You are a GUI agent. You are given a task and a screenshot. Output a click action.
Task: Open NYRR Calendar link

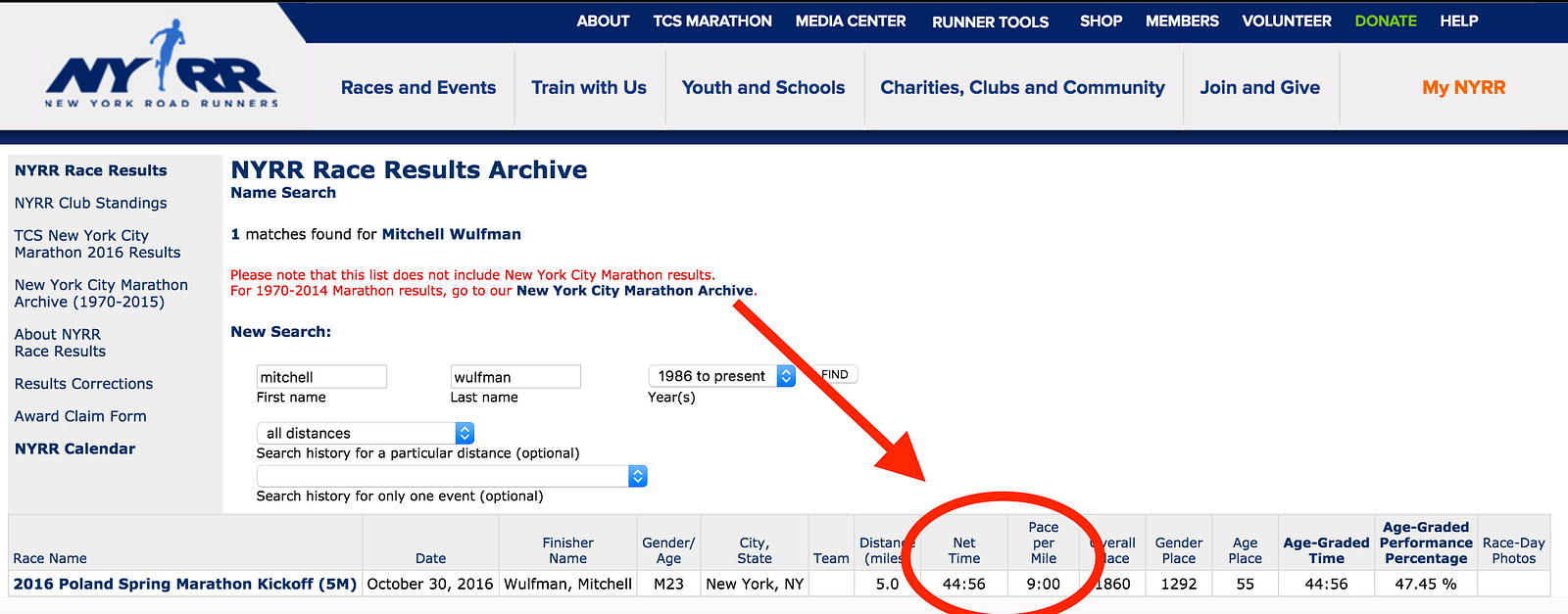74,449
